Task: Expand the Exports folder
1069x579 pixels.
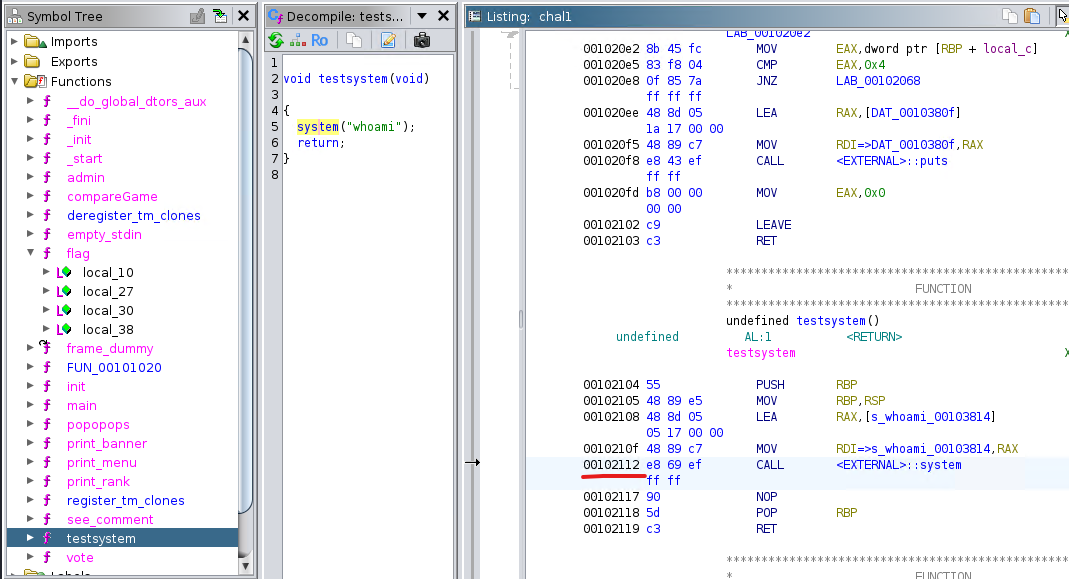Action: [x=14, y=61]
